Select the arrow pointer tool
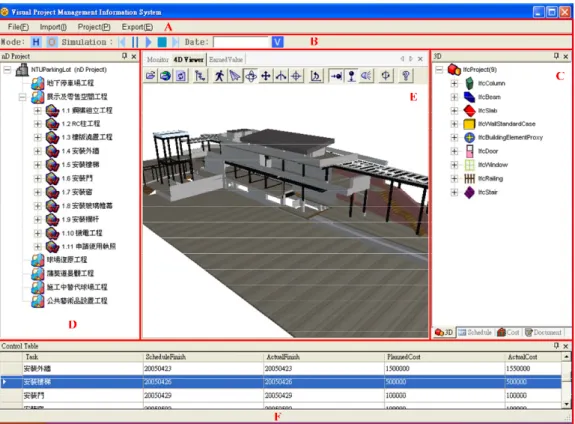The height and width of the screenshot is (424, 575). coord(235,76)
